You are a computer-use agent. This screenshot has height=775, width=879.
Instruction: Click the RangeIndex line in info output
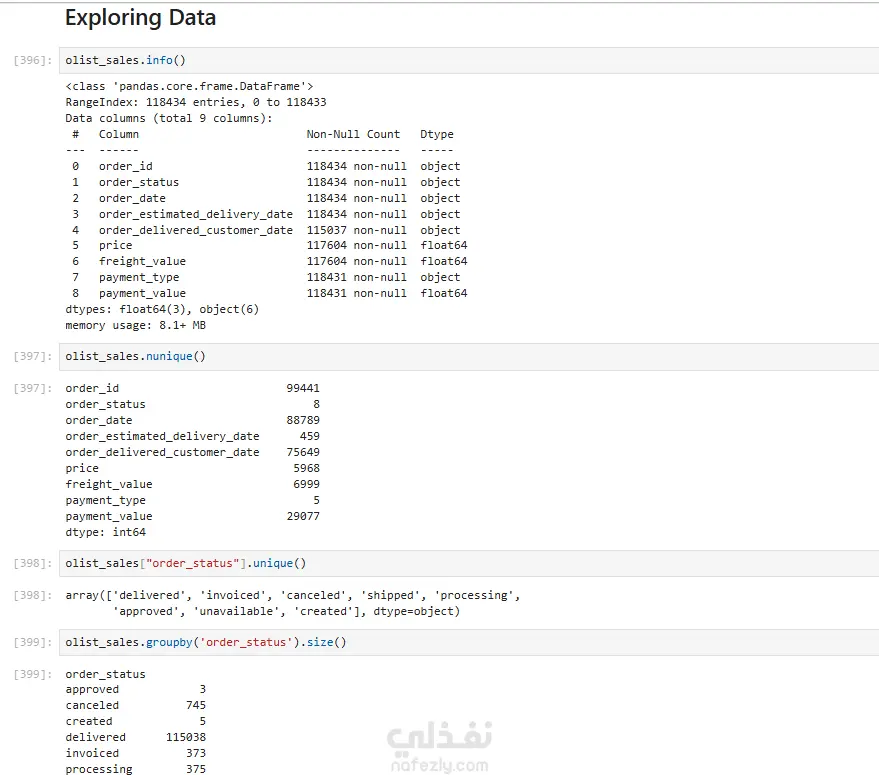pos(196,102)
